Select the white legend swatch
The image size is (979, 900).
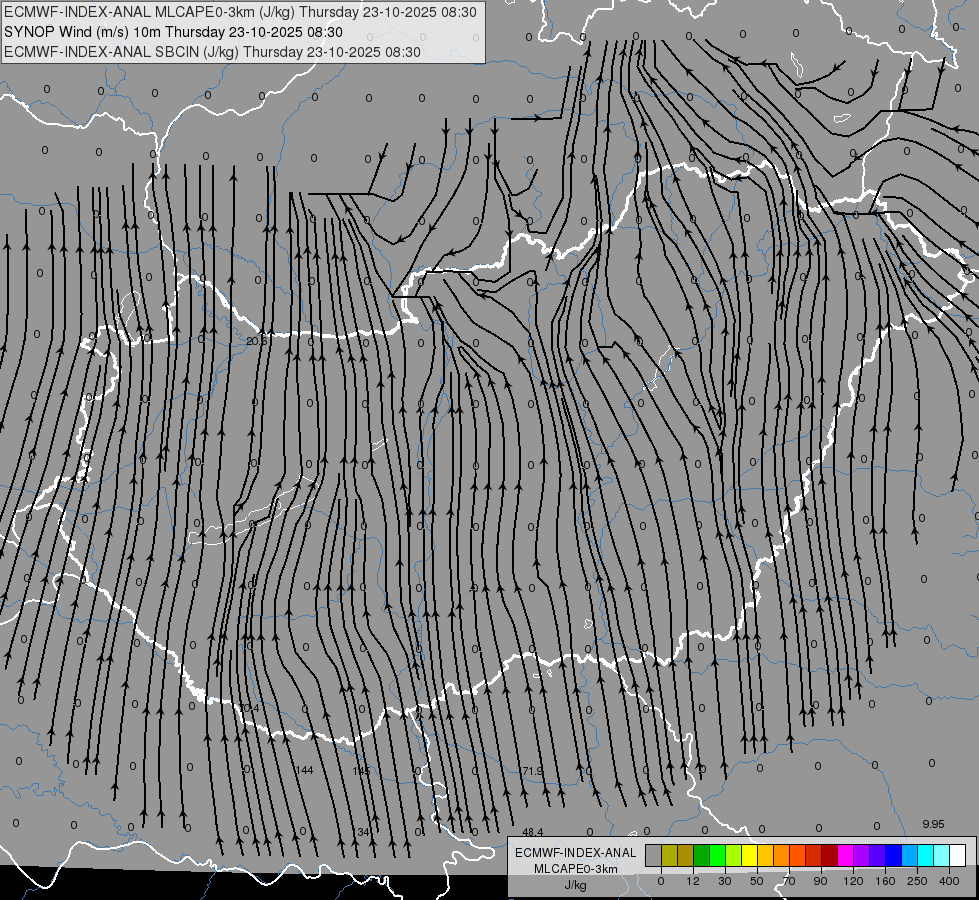click(x=957, y=855)
